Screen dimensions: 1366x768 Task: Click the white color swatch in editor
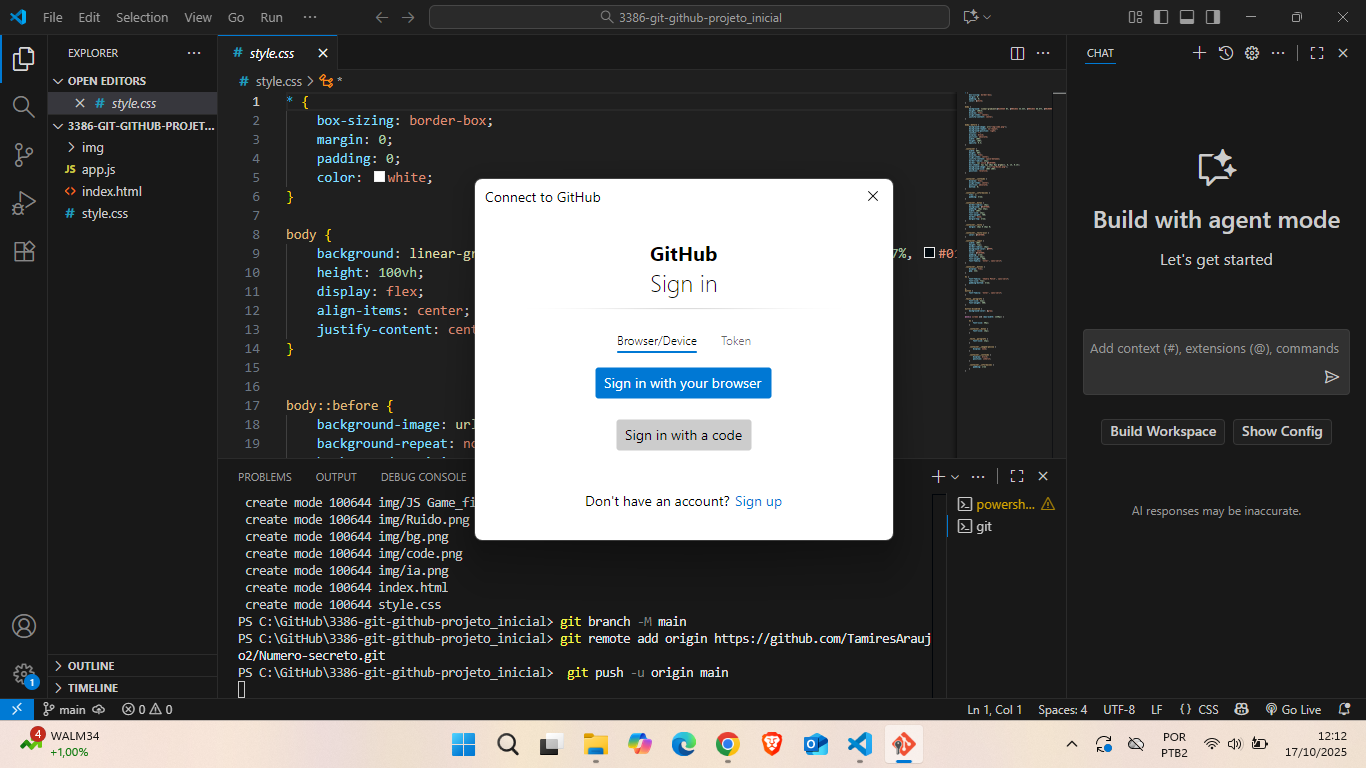pos(380,177)
